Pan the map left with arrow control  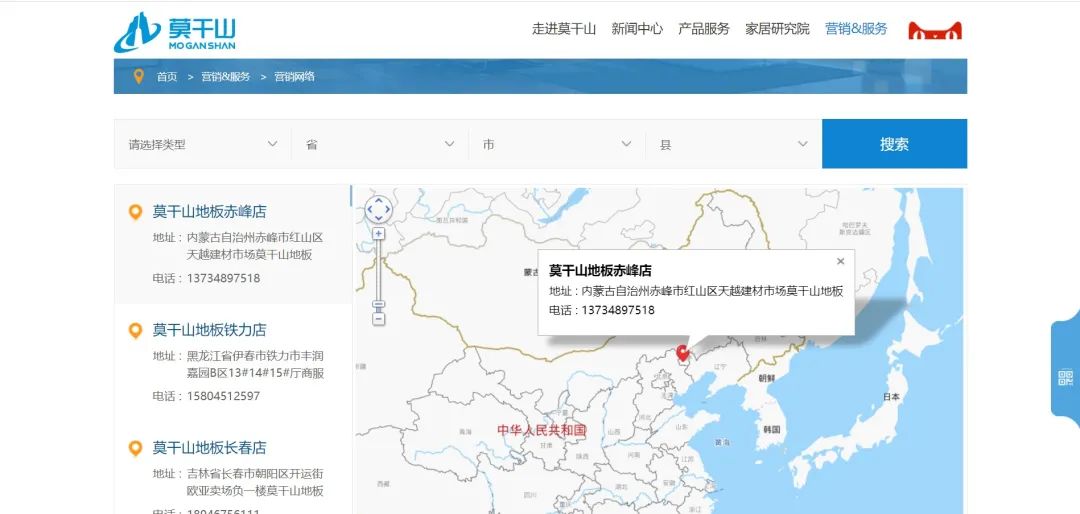point(370,209)
